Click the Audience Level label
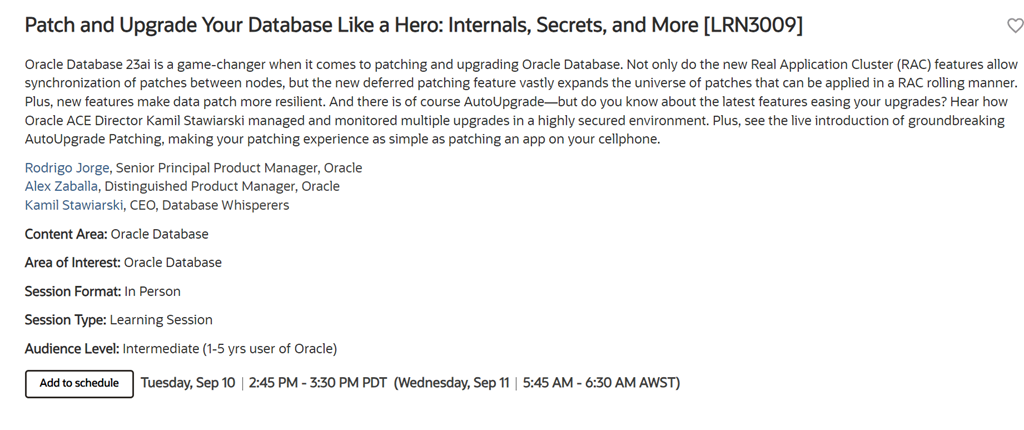The height and width of the screenshot is (430, 1024). tap(71, 349)
